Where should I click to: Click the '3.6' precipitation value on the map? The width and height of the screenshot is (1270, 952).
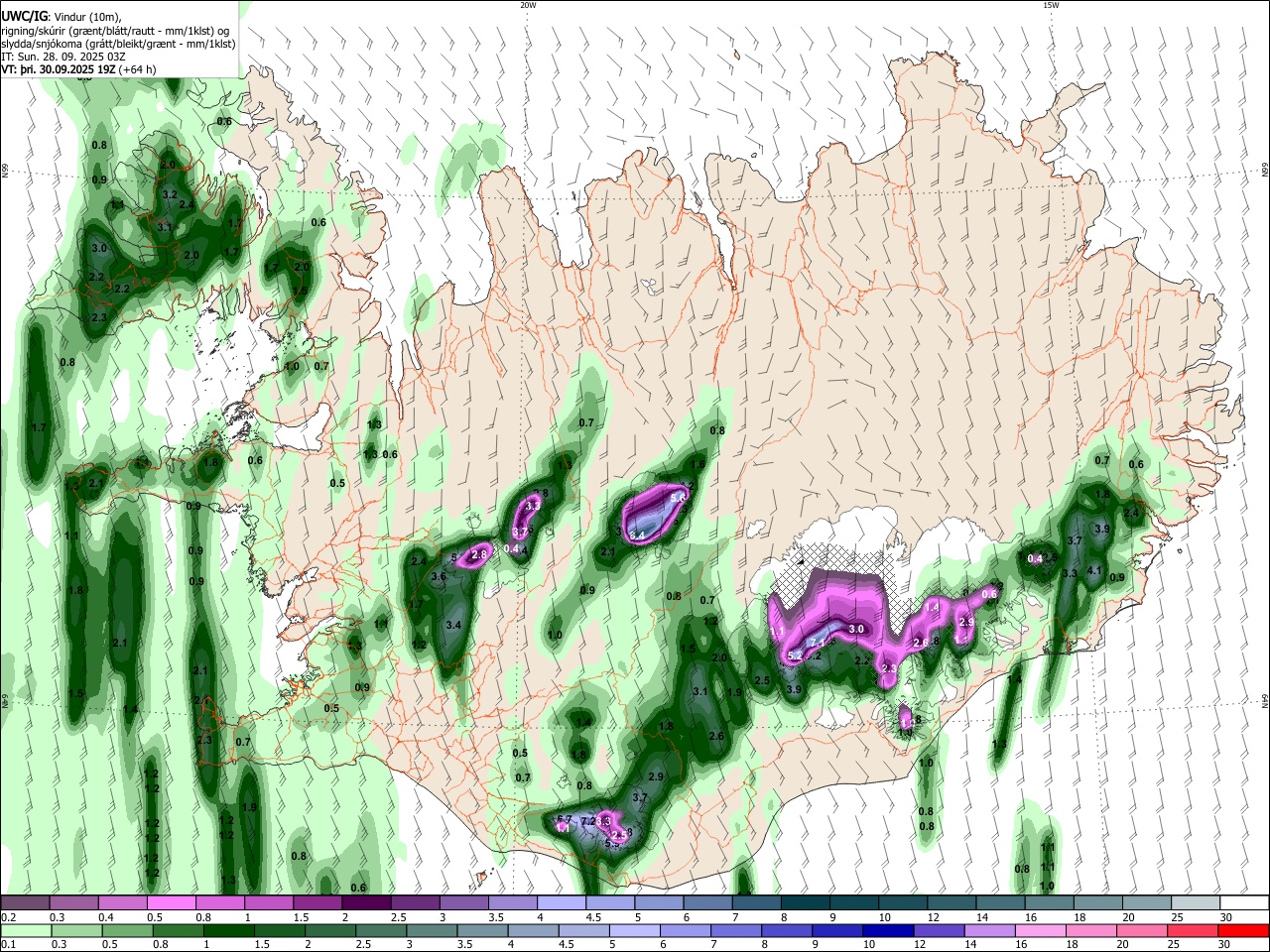(x=438, y=576)
